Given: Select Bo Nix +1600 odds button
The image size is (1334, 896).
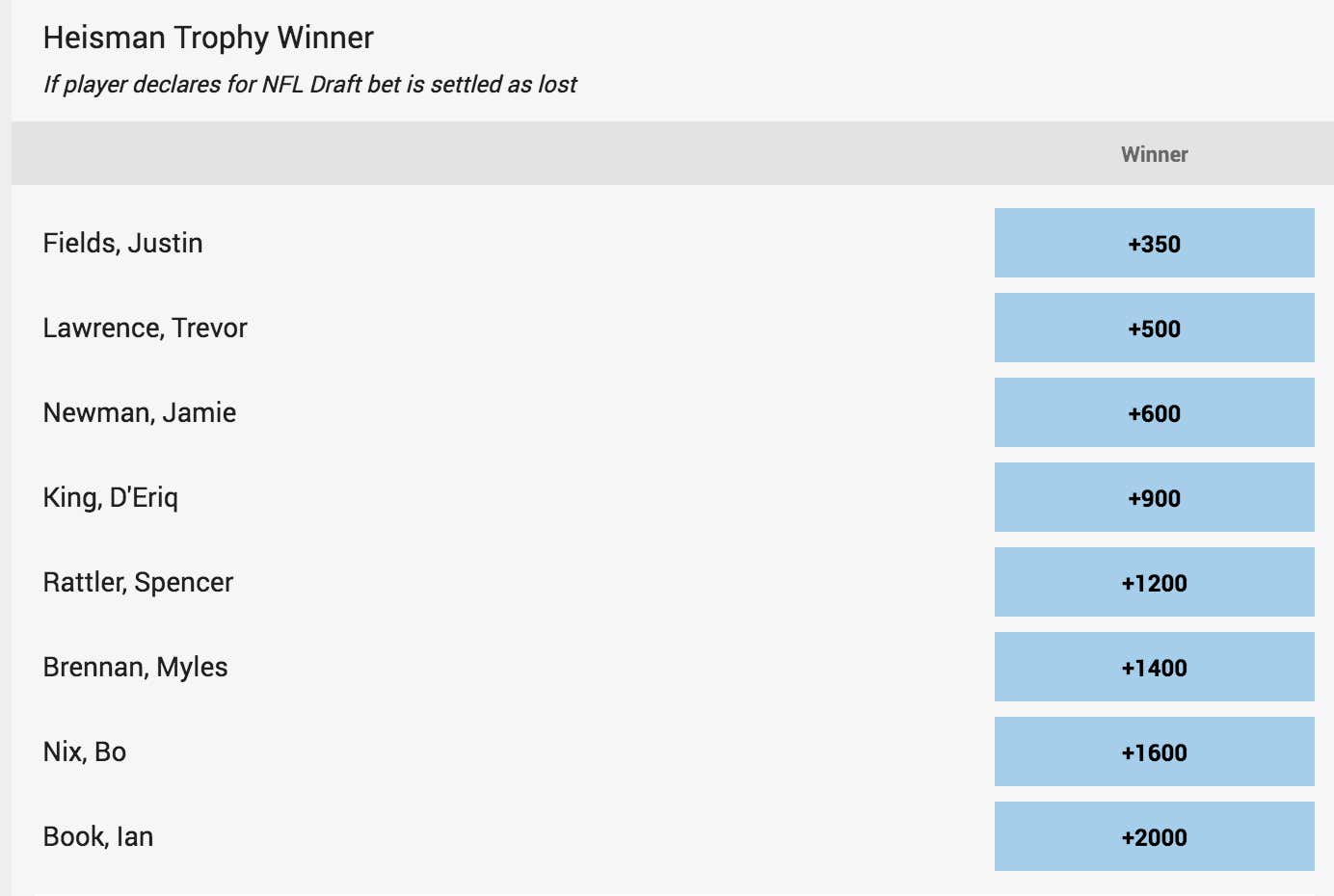Looking at the screenshot, I should pyautogui.click(x=1154, y=751).
